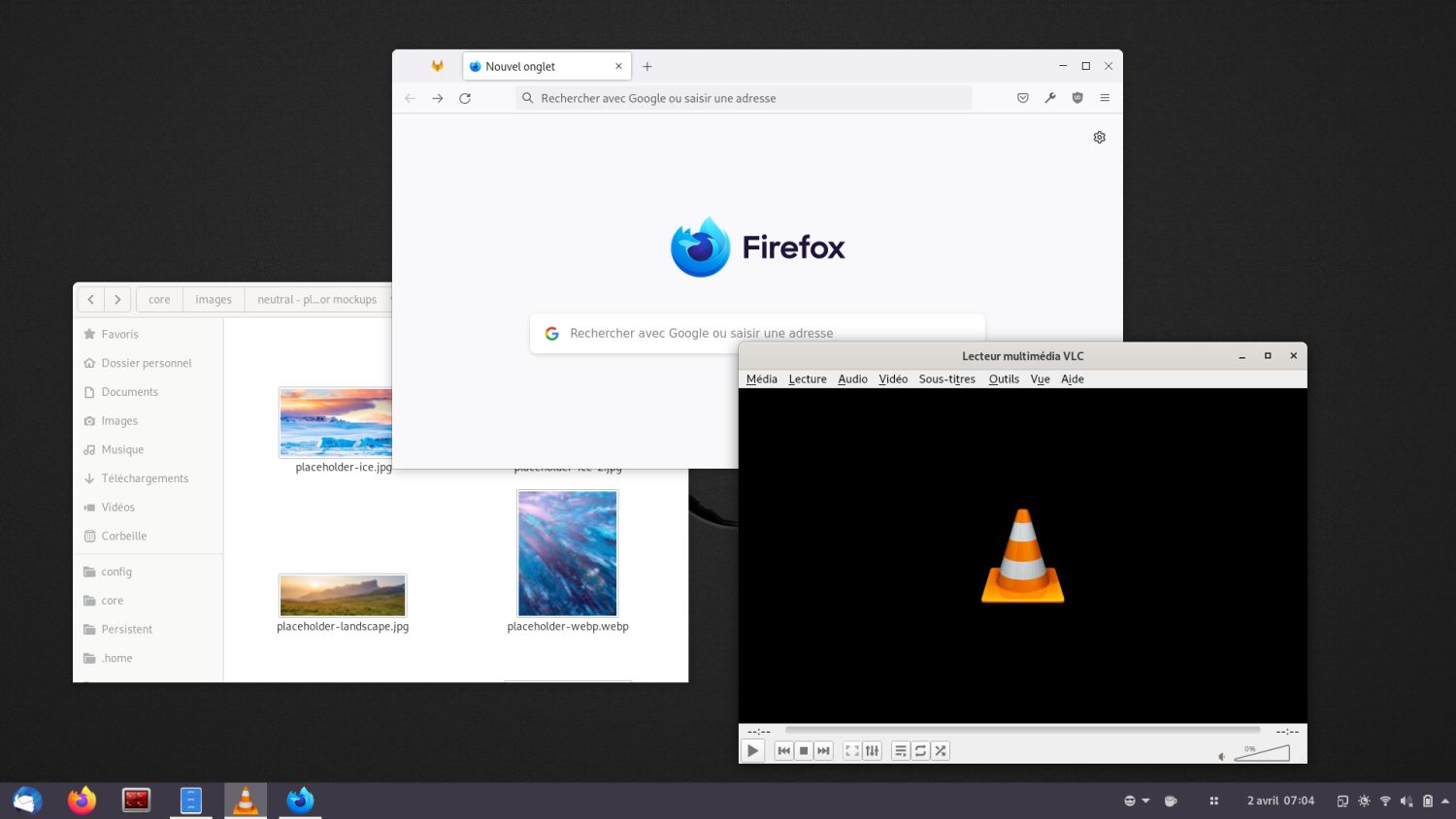Screen dimensions: 1456x819
Task: Click VLC elapsed time label
Action: 759,731
